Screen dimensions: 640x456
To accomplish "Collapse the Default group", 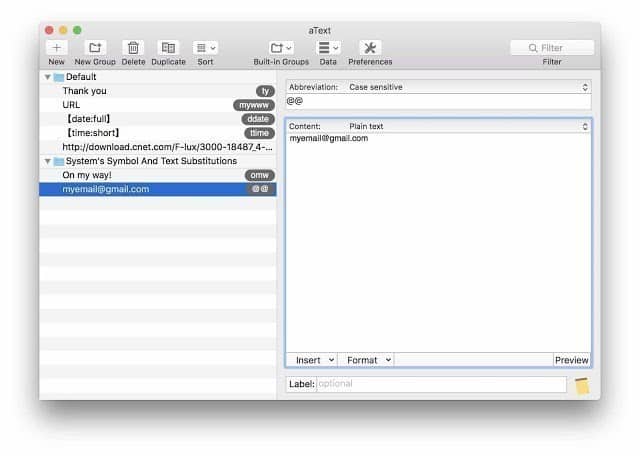I will click(x=48, y=77).
